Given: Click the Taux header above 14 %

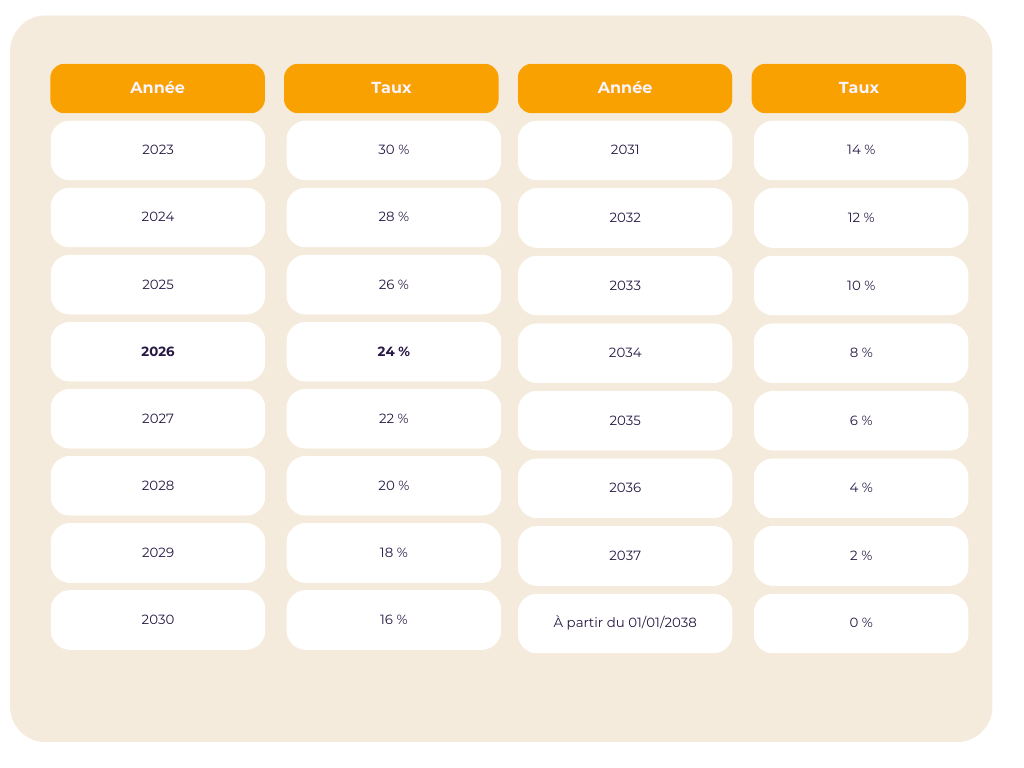Looking at the screenshot, I should pyautogui.click(x=859, y=88).
